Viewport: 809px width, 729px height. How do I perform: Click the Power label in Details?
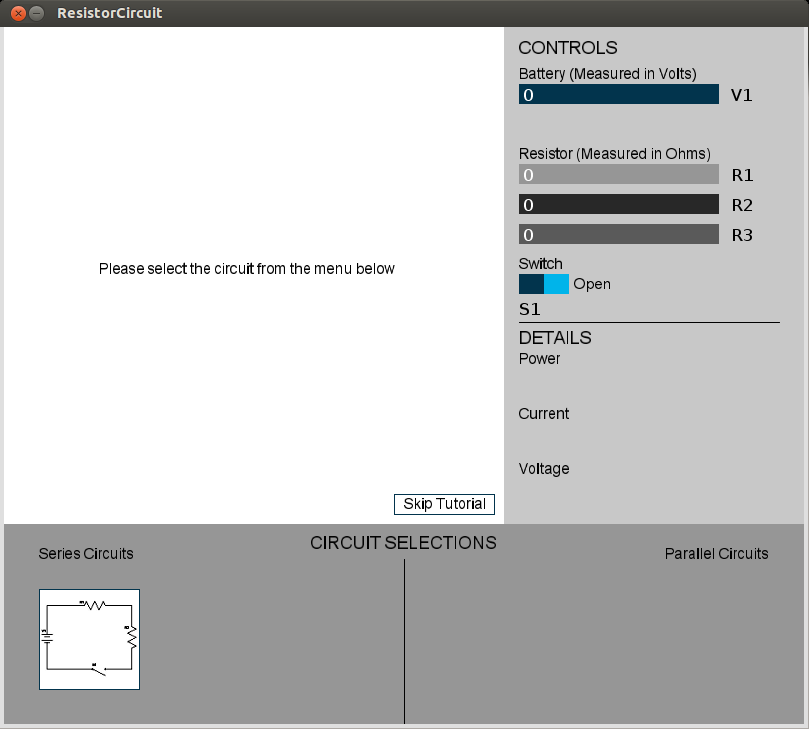tap(539, 359)
